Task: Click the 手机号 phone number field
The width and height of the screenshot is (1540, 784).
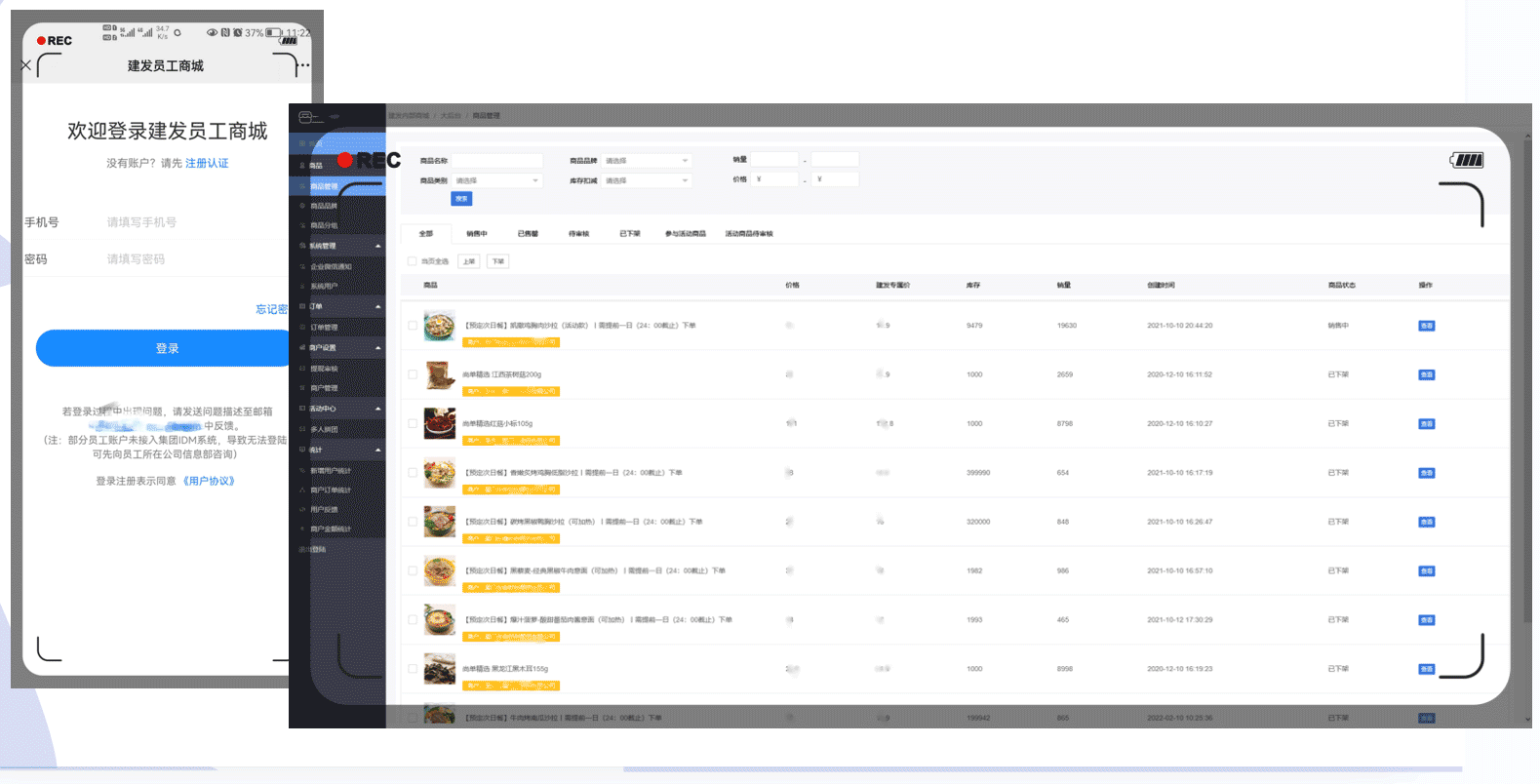Action: coord(185,222)
